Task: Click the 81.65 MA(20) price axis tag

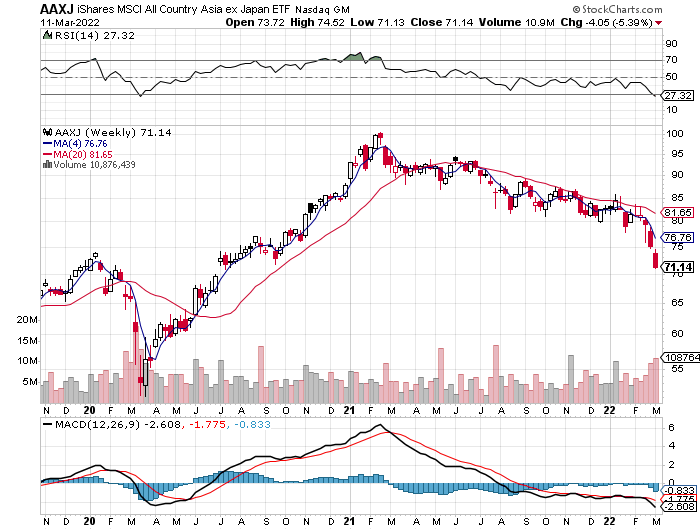Action: [679, 212]
